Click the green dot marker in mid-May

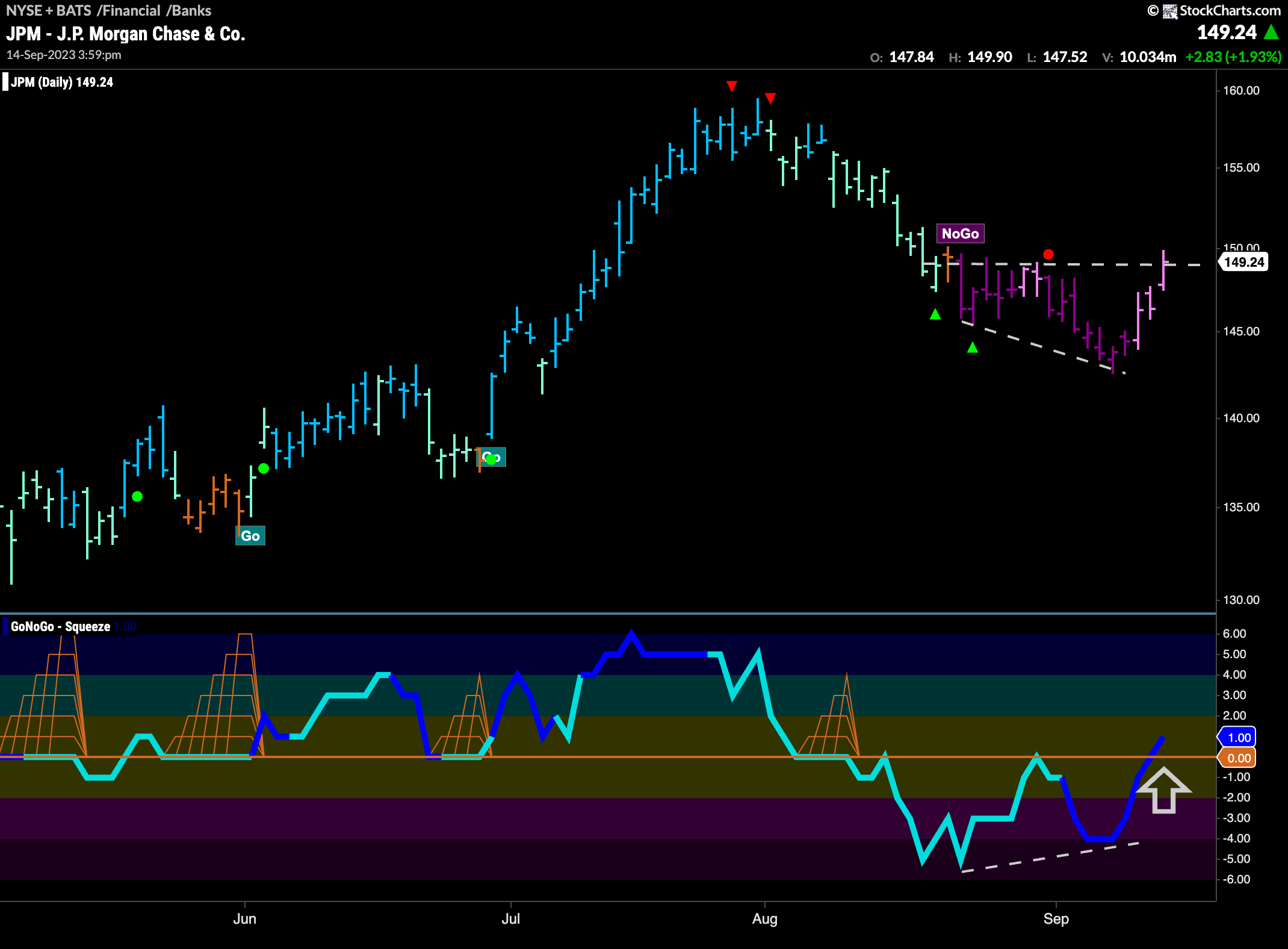[x=137, y=497]
